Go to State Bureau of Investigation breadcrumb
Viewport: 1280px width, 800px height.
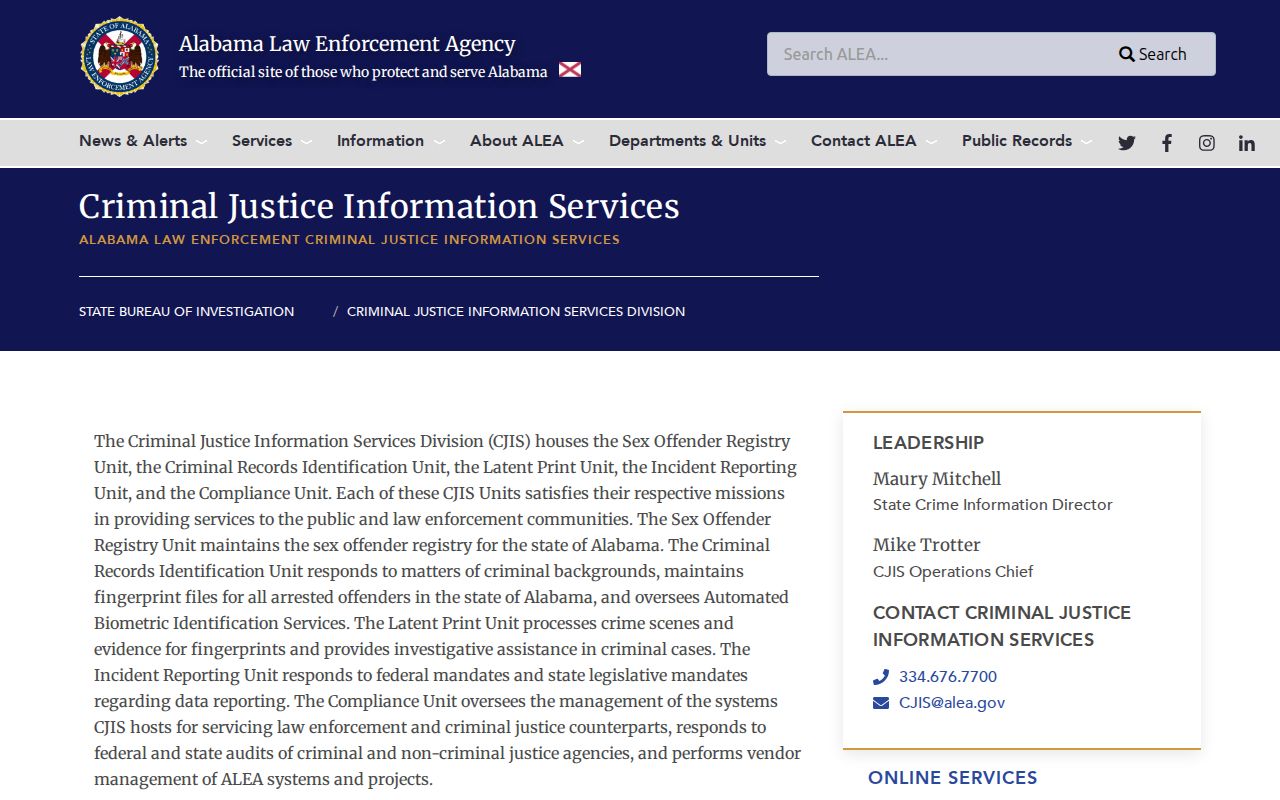[x=187, y=312]
